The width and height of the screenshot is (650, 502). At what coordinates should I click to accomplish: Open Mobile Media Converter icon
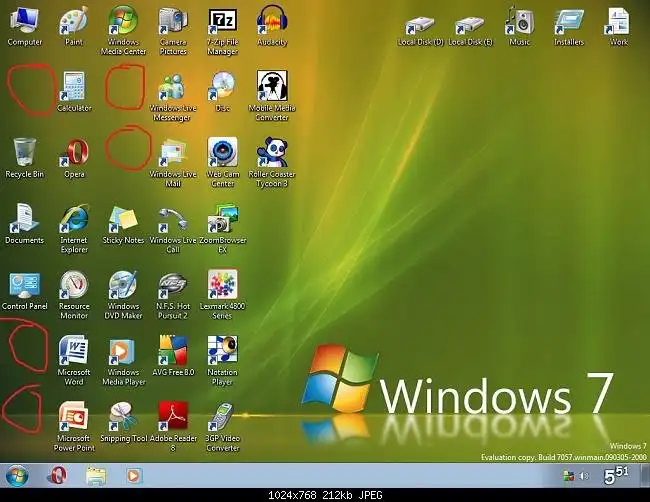[272, 87]
